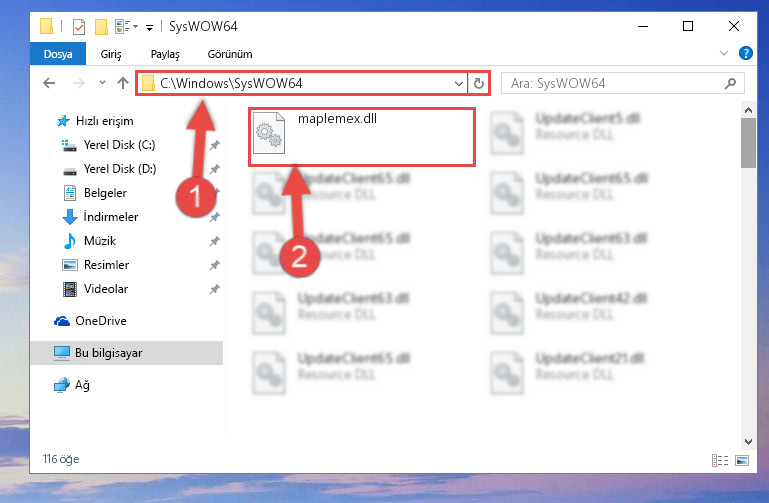This screenshot has width=769, height=503.
Task: Click the address bar path C:\Windows\SysWOW64
Action: coord(231,83)
